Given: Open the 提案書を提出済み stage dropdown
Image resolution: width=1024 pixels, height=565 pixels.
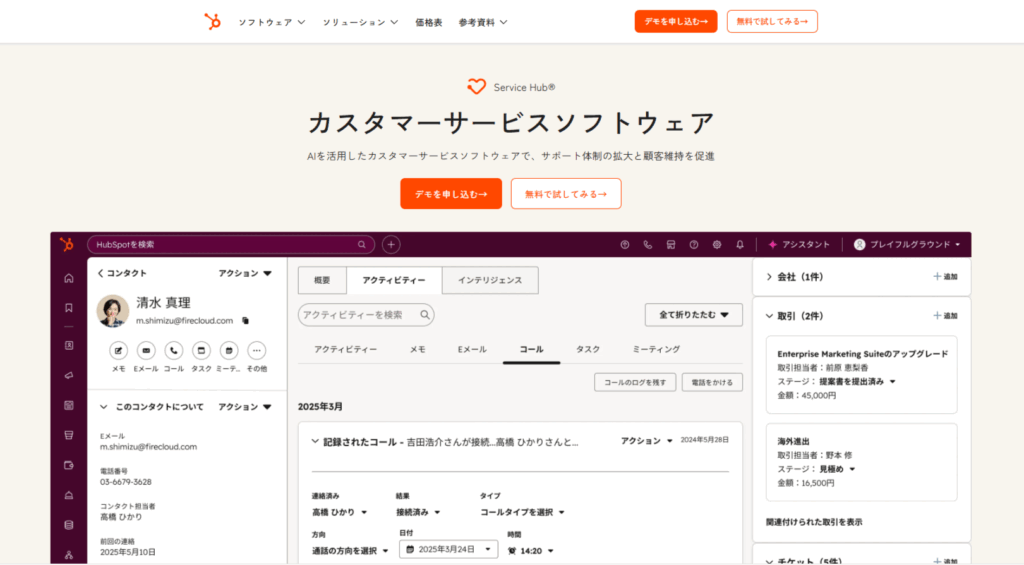Looking at the screenshot, I should pyautogui.click(x=856, y=381).
